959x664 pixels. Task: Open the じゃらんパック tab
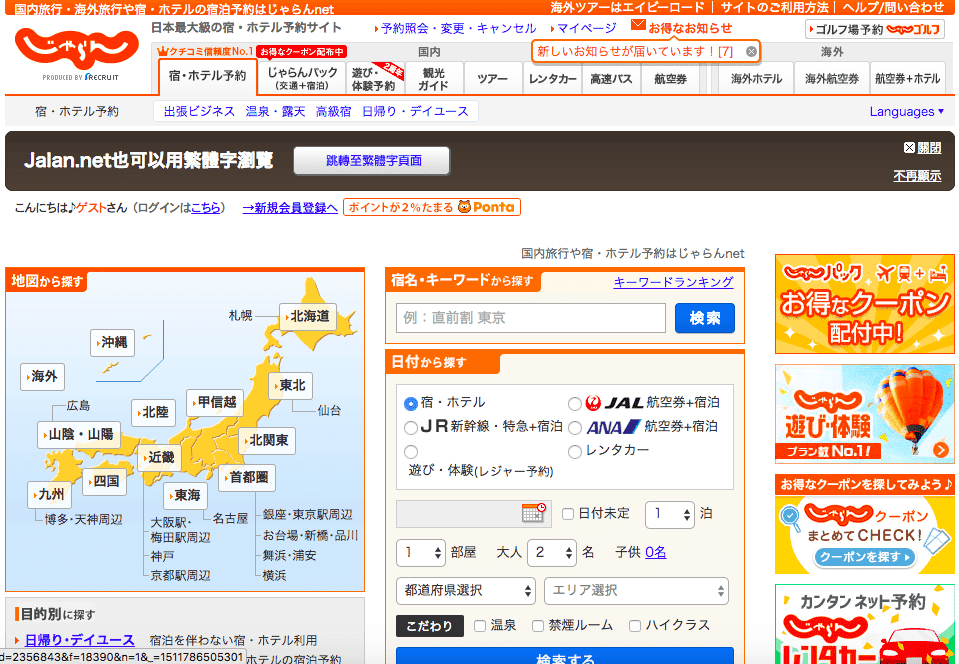pyautogui.click(x=302, y=78)
